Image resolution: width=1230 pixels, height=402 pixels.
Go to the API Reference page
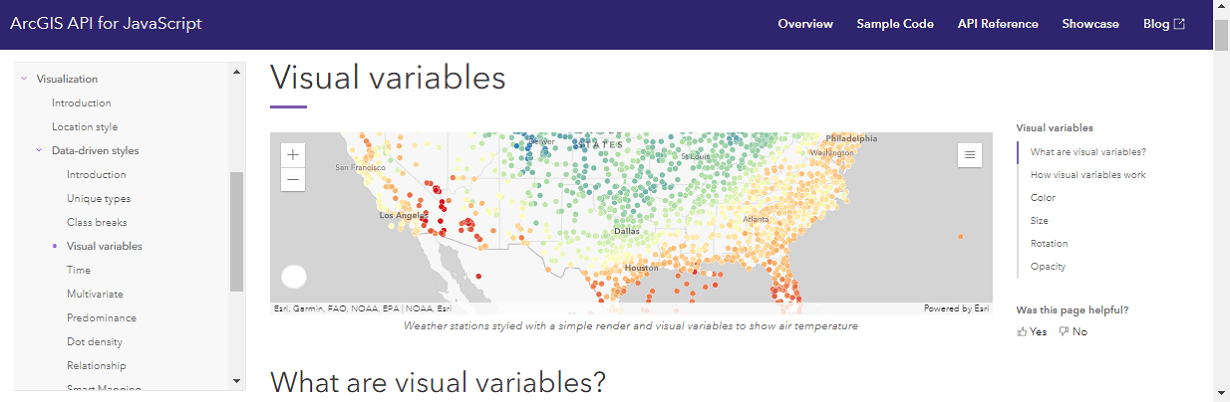[997, 24]
